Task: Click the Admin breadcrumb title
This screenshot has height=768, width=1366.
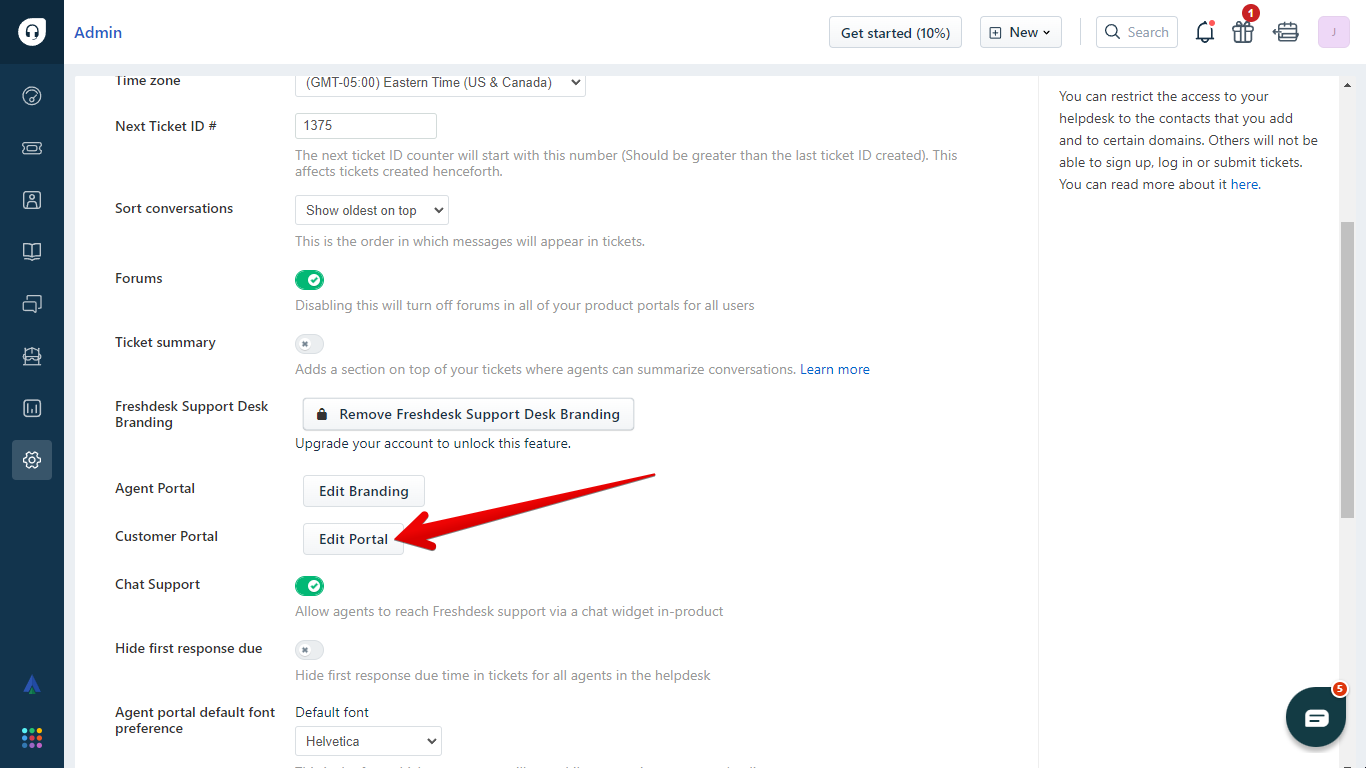Action: (98, 32)
